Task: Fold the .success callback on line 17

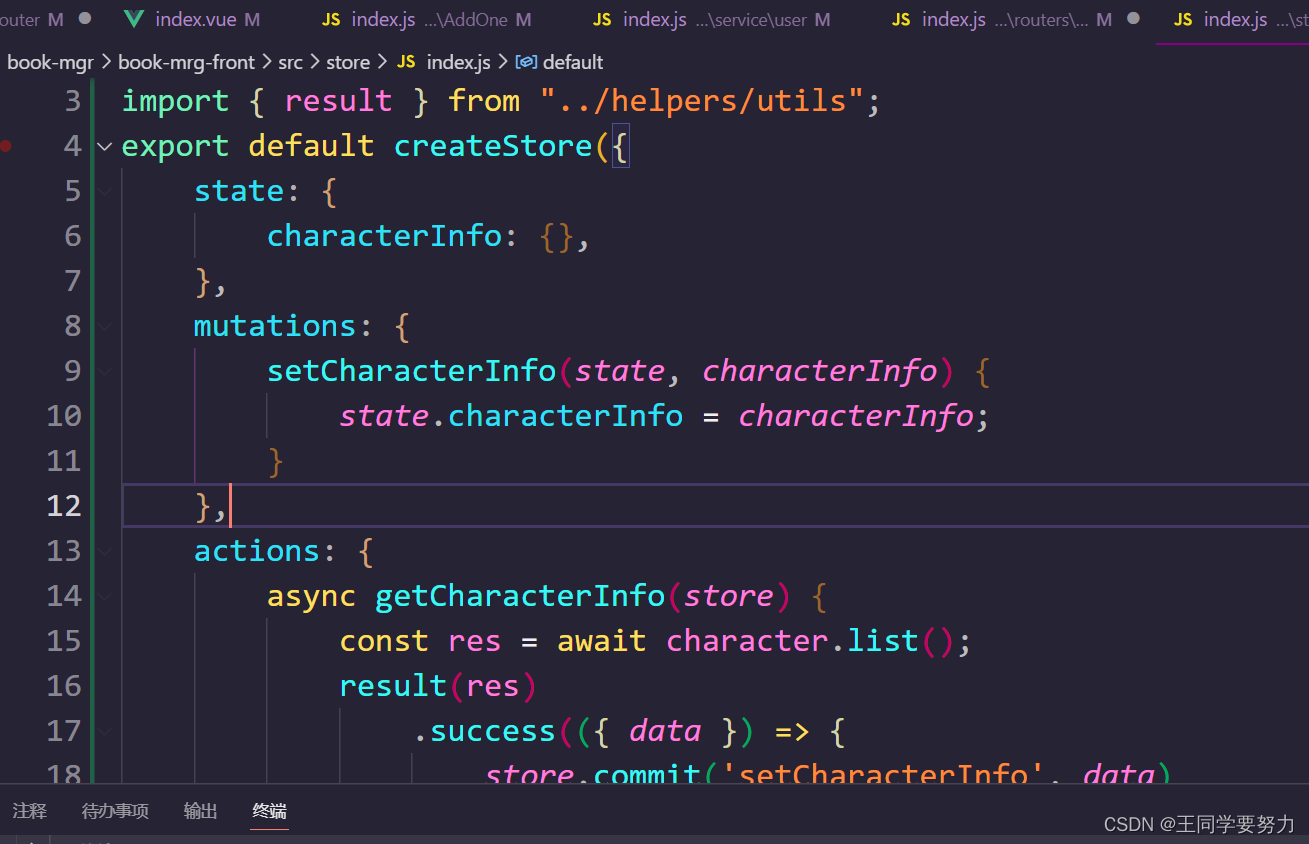Action: [104, 731]
